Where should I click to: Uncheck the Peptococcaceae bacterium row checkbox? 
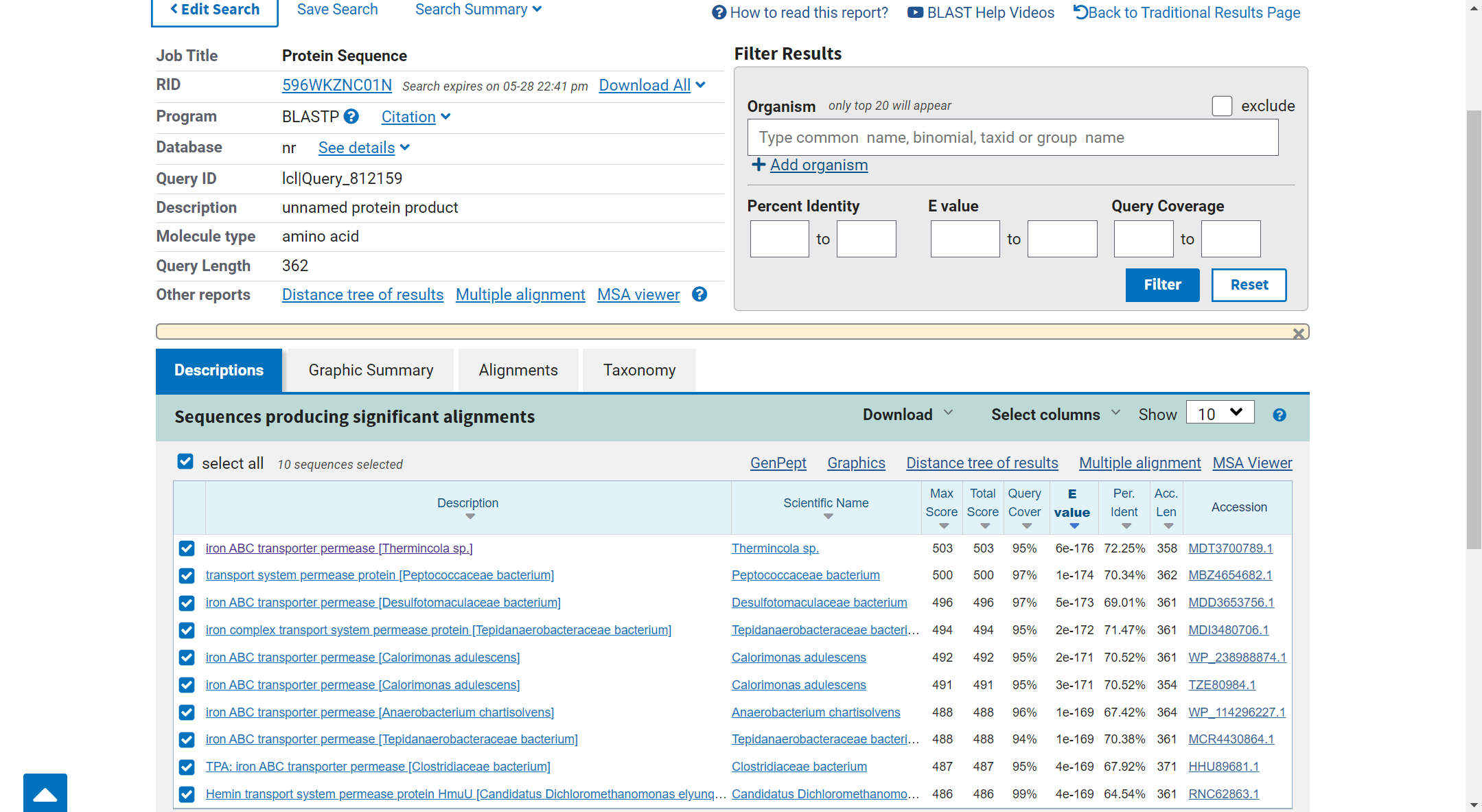pos(187,576)
